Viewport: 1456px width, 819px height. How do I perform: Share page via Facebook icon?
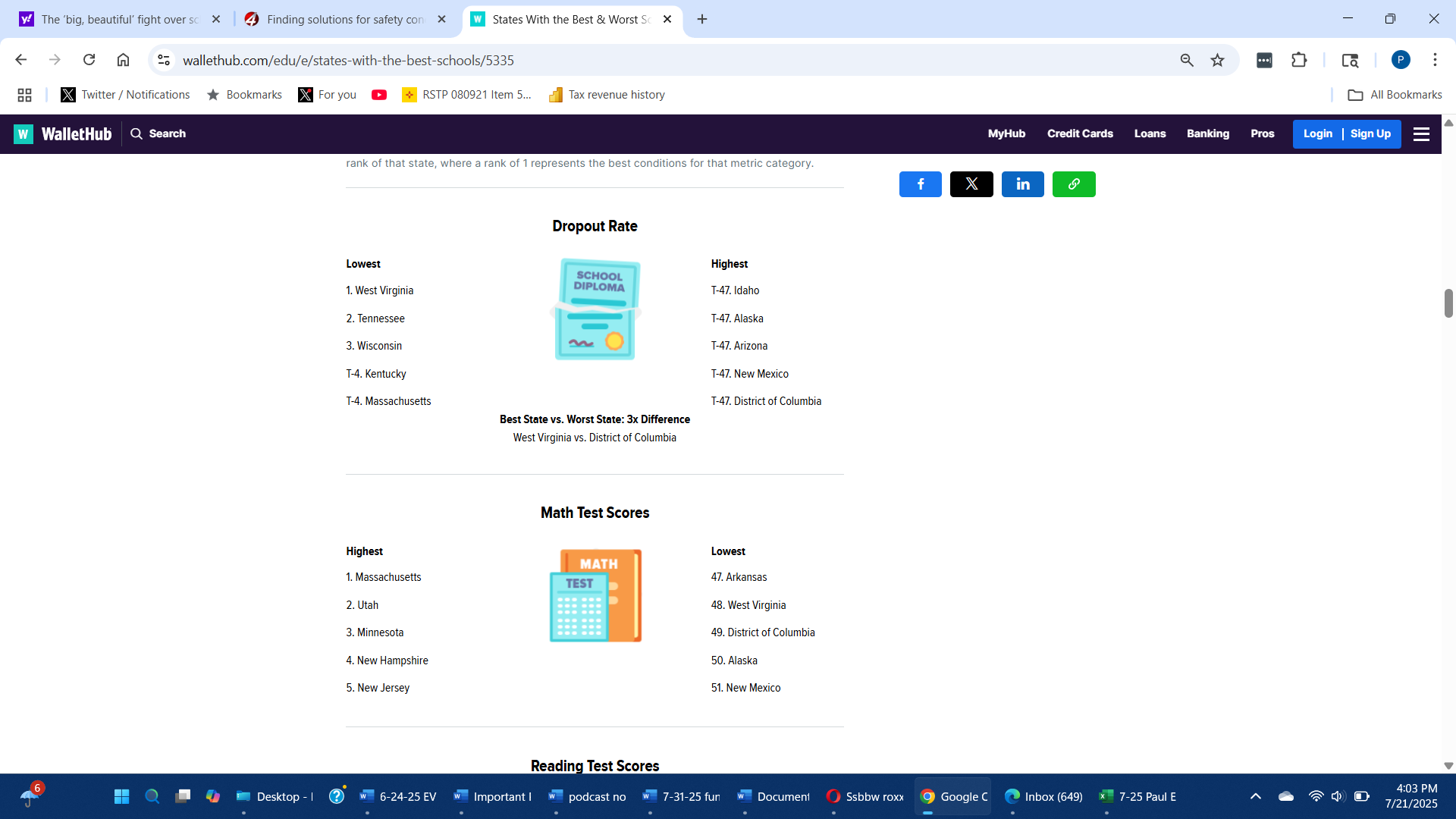920,184
